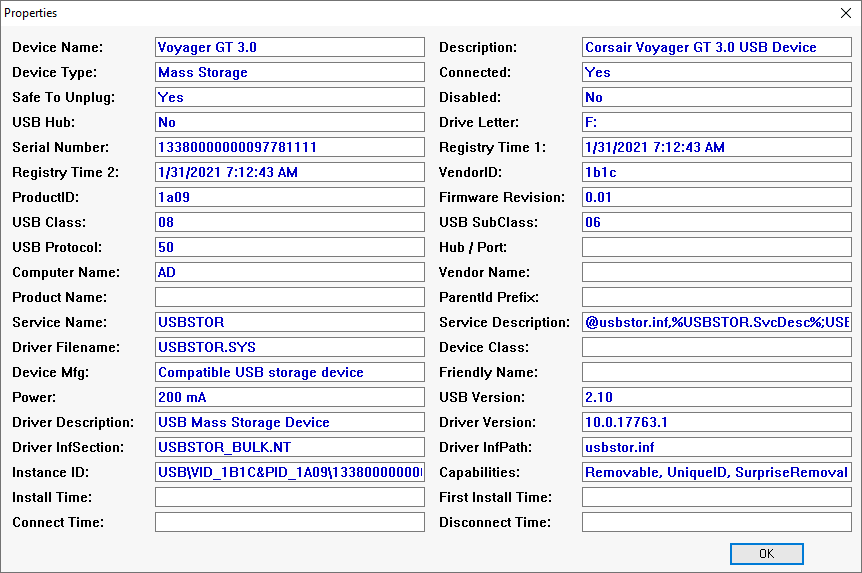
Task: Click the Disabled field showing No
Action: pos(717,97)
